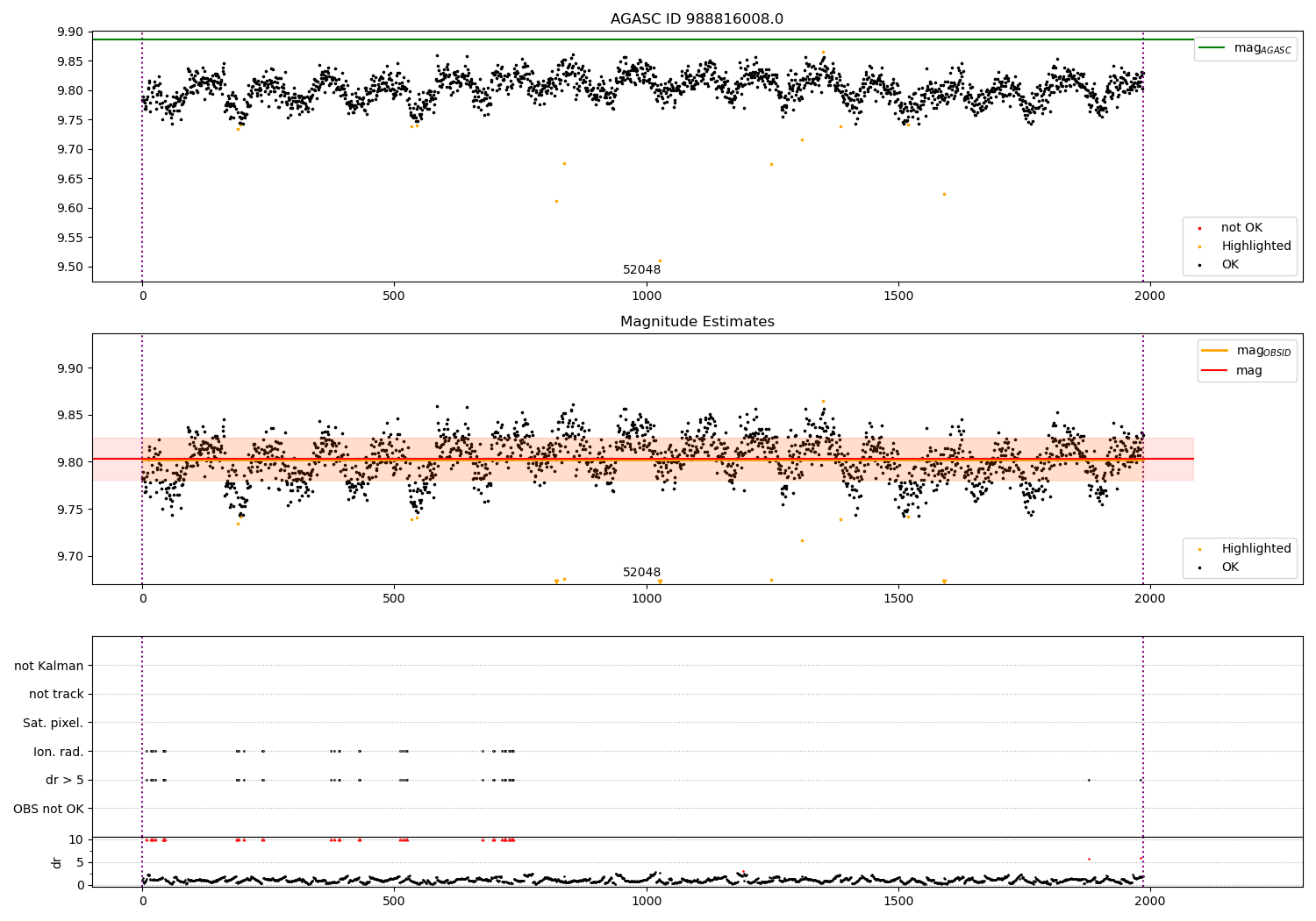Click the orange highlighted point above 9.85 in the top plot

[x=823, y=53]
